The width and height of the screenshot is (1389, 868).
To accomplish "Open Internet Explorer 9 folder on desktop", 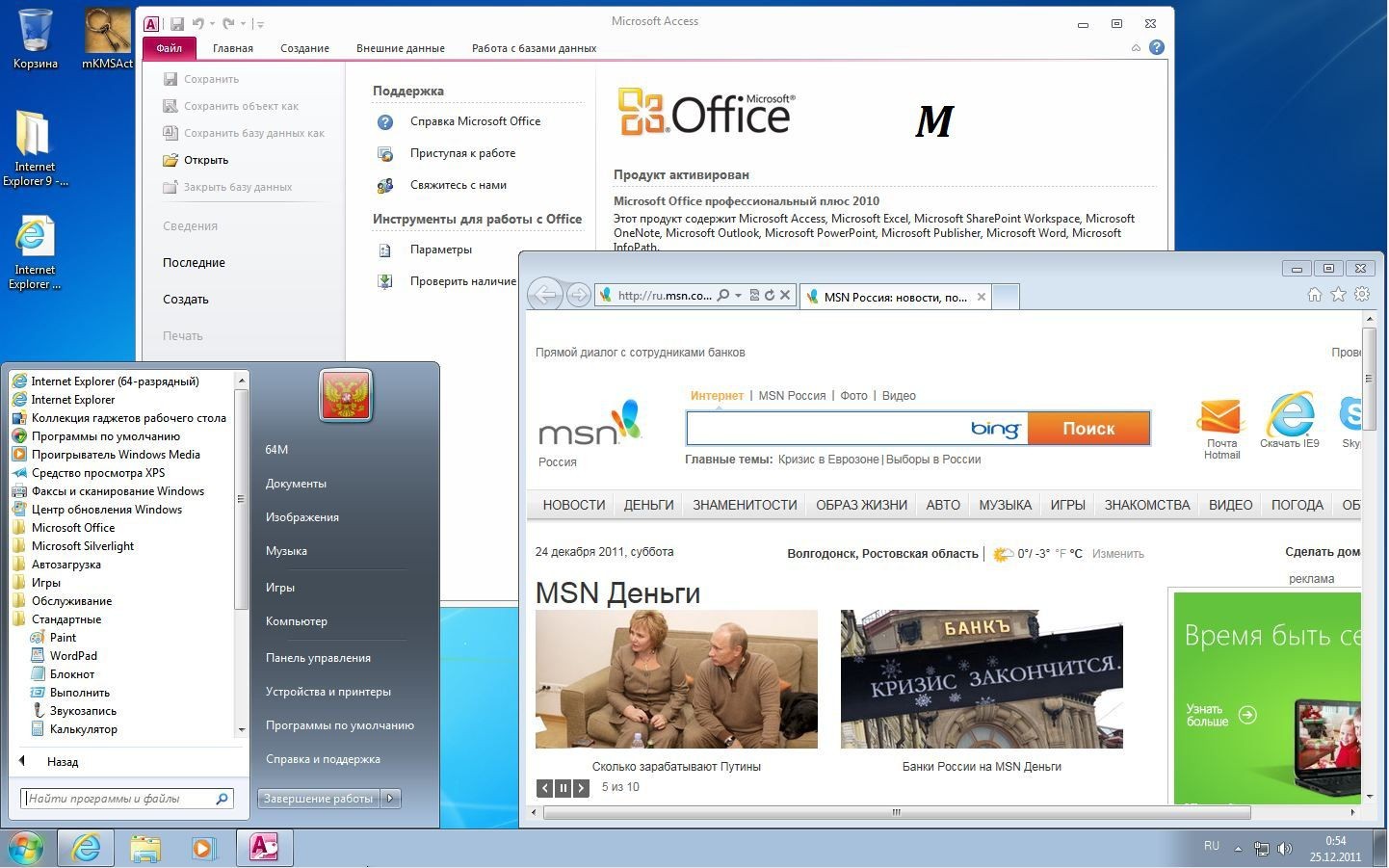I will click(35, 146).
